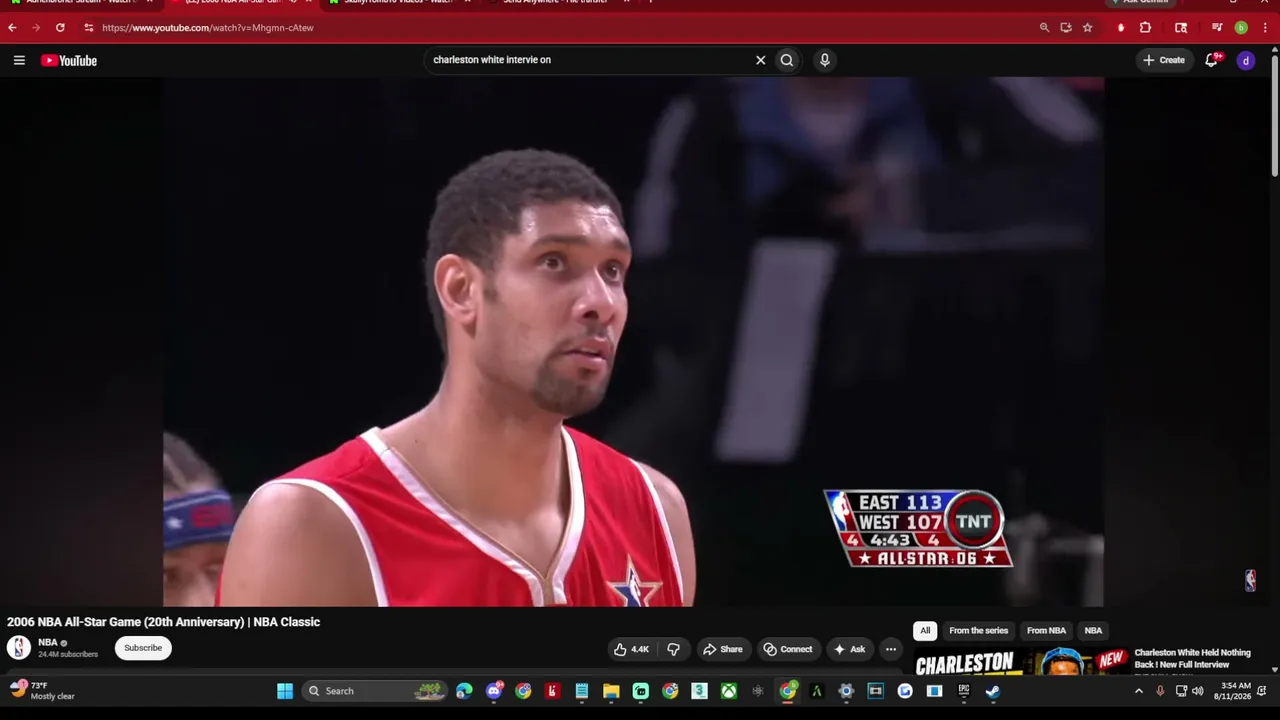This screenshot has width=1280, height=720.
Task: Reload the current browser page
Action: click(x=60, y=28)
